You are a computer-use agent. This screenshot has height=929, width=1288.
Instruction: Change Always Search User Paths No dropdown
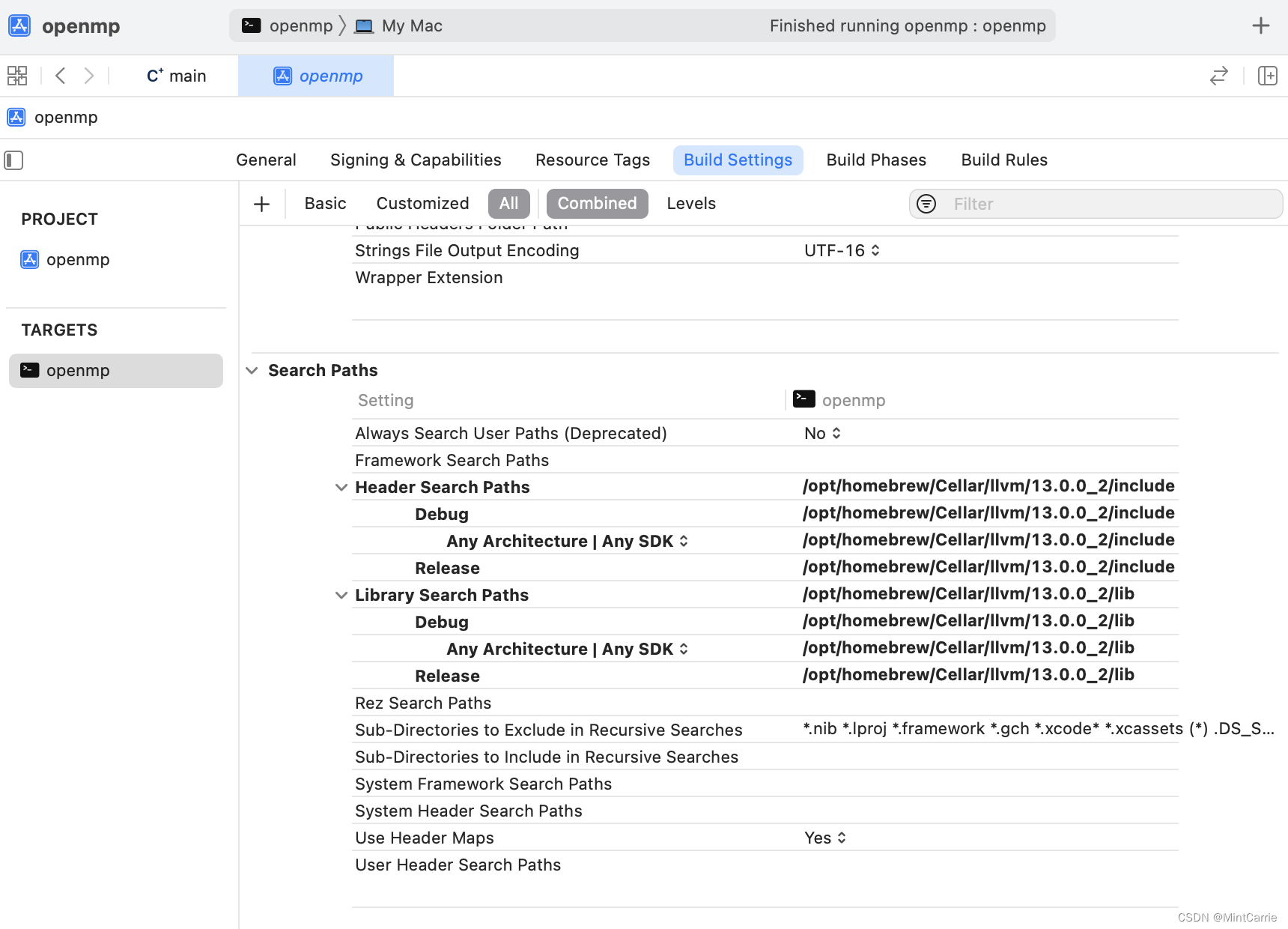click(x=822, y=434)
